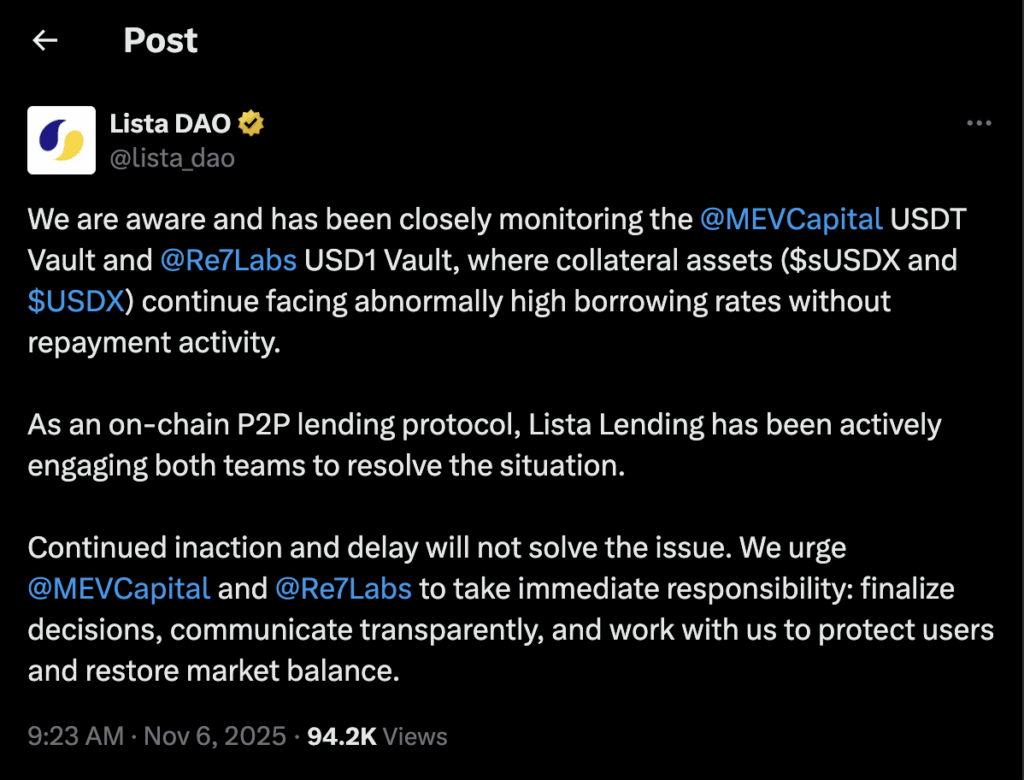Click the gold verified badge next to Lista DAO

click(x=250, y=122)
